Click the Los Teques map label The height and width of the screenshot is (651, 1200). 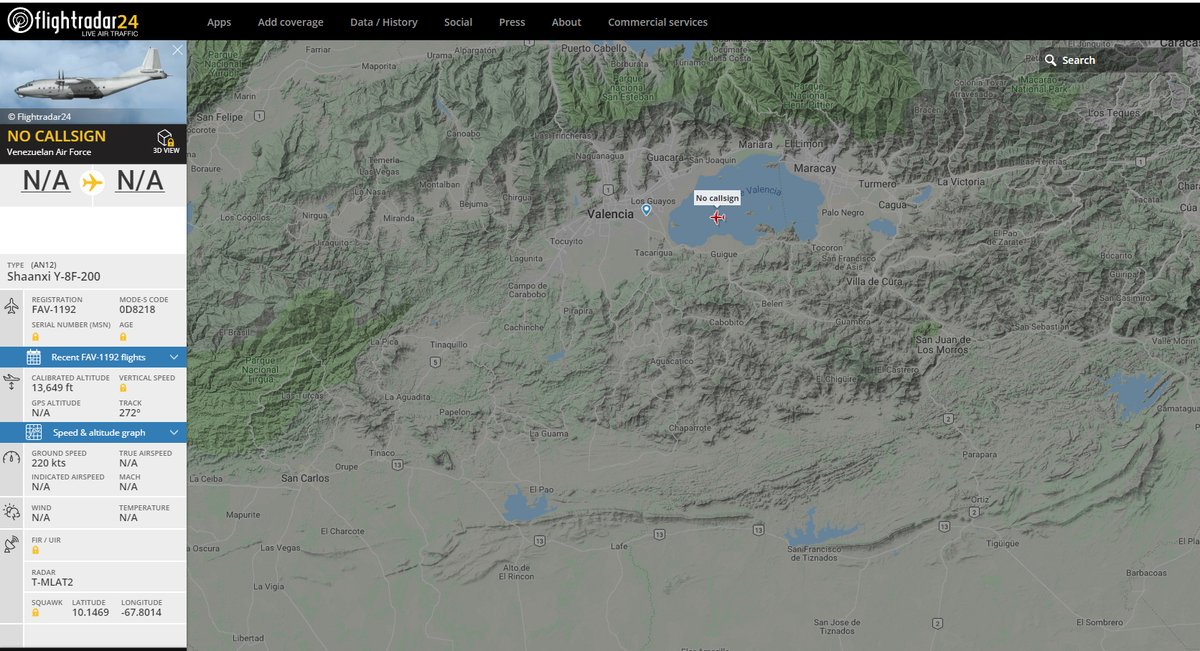click(x=1112, y=113)
